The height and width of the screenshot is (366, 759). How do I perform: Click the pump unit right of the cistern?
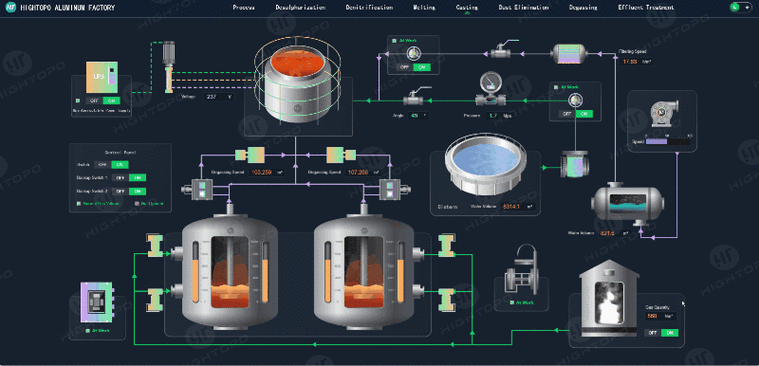(x=575, y=164)
